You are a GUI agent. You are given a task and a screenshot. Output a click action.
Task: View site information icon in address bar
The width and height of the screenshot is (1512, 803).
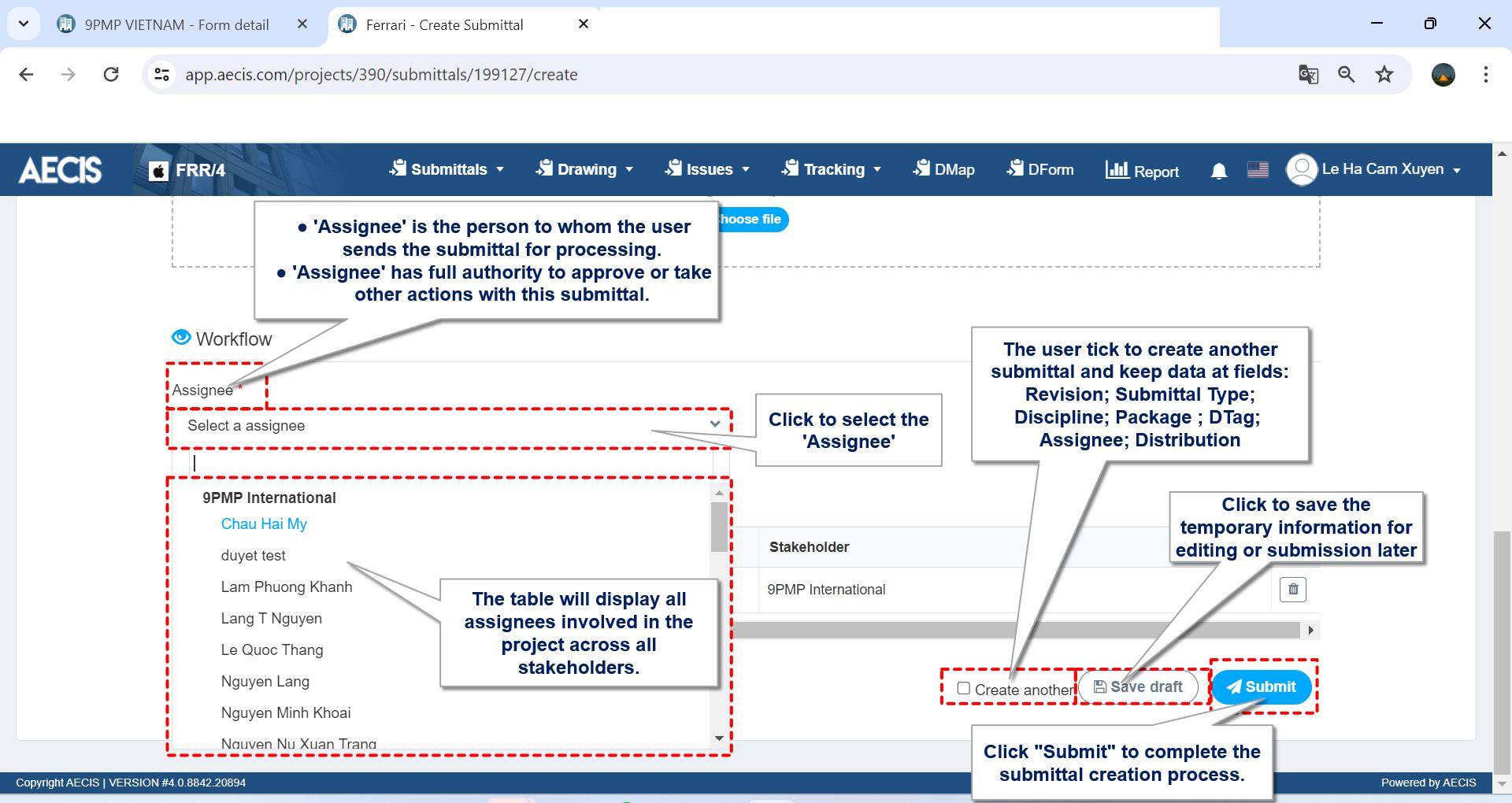161,75
